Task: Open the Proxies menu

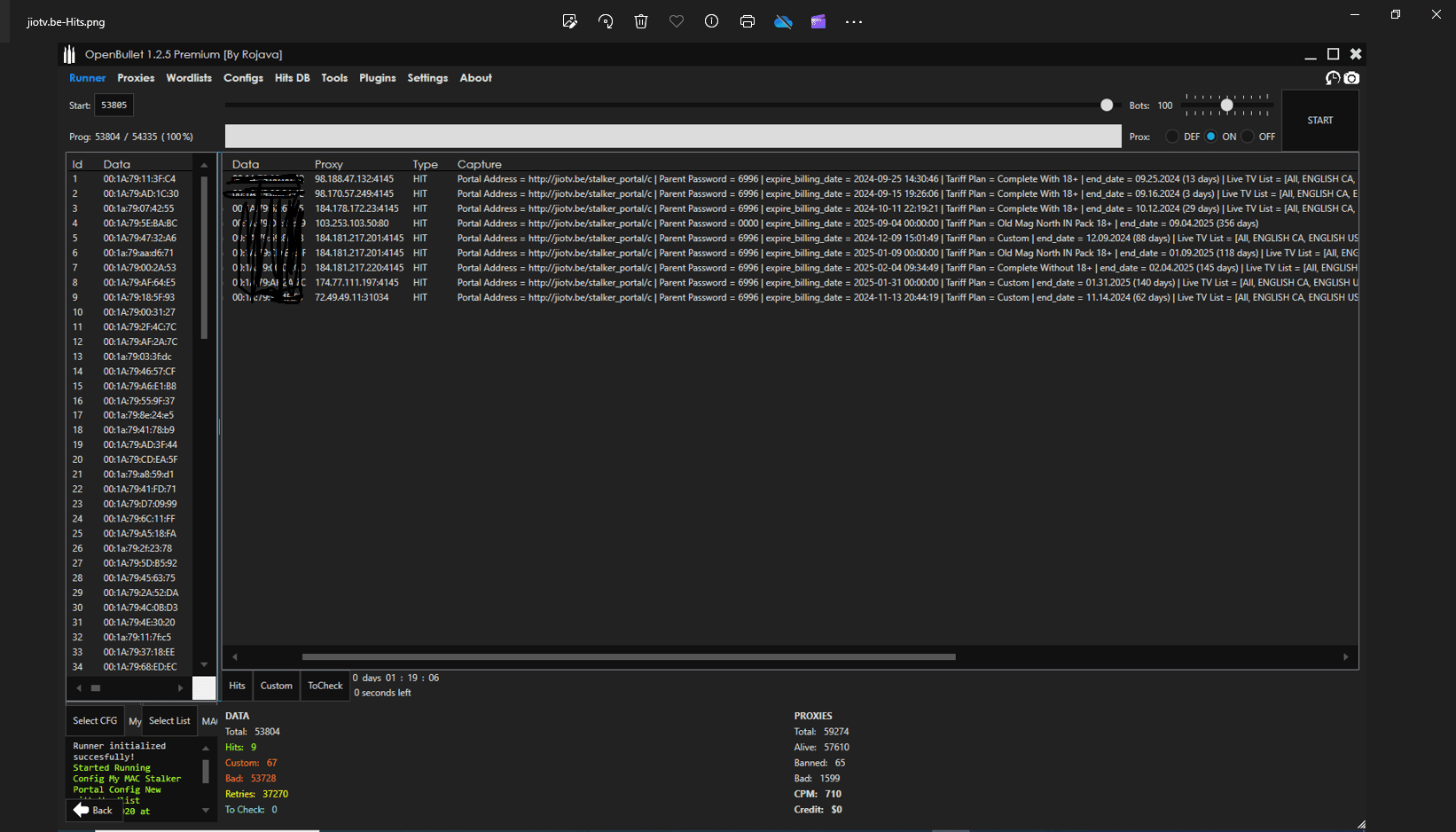Action: [x=136, y=78]
